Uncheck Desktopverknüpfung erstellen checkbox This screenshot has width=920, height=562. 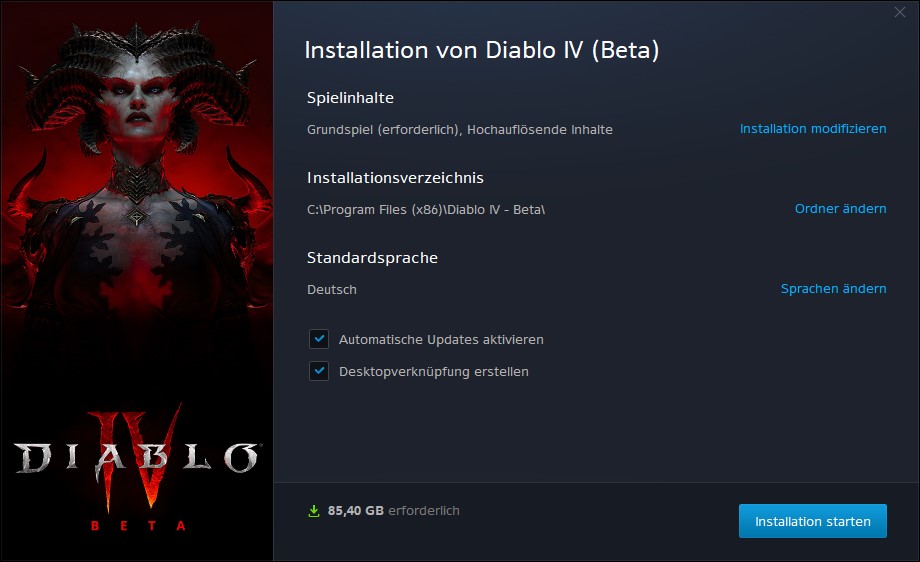point(319,371)
